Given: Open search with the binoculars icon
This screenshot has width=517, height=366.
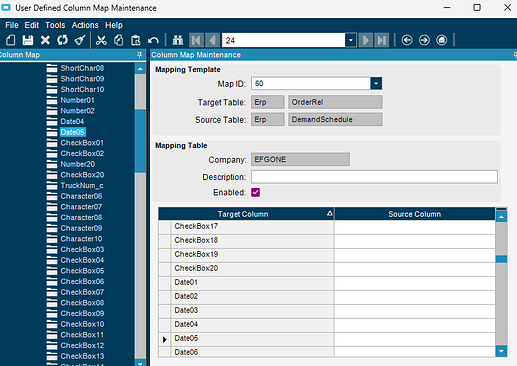Looking at the screenshot, I should point(178,40).
